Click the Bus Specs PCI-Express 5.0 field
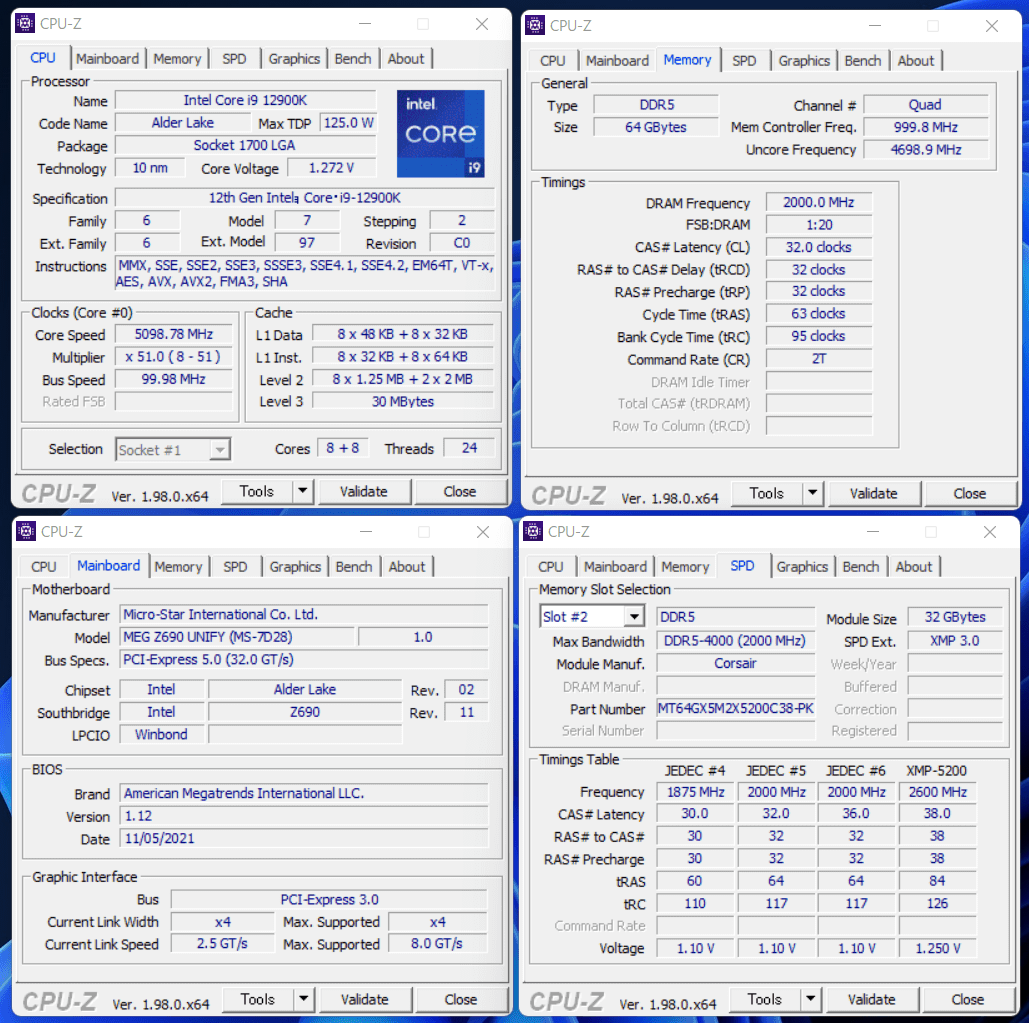The image size is (1029, 1023). click(x=304, y=659)
